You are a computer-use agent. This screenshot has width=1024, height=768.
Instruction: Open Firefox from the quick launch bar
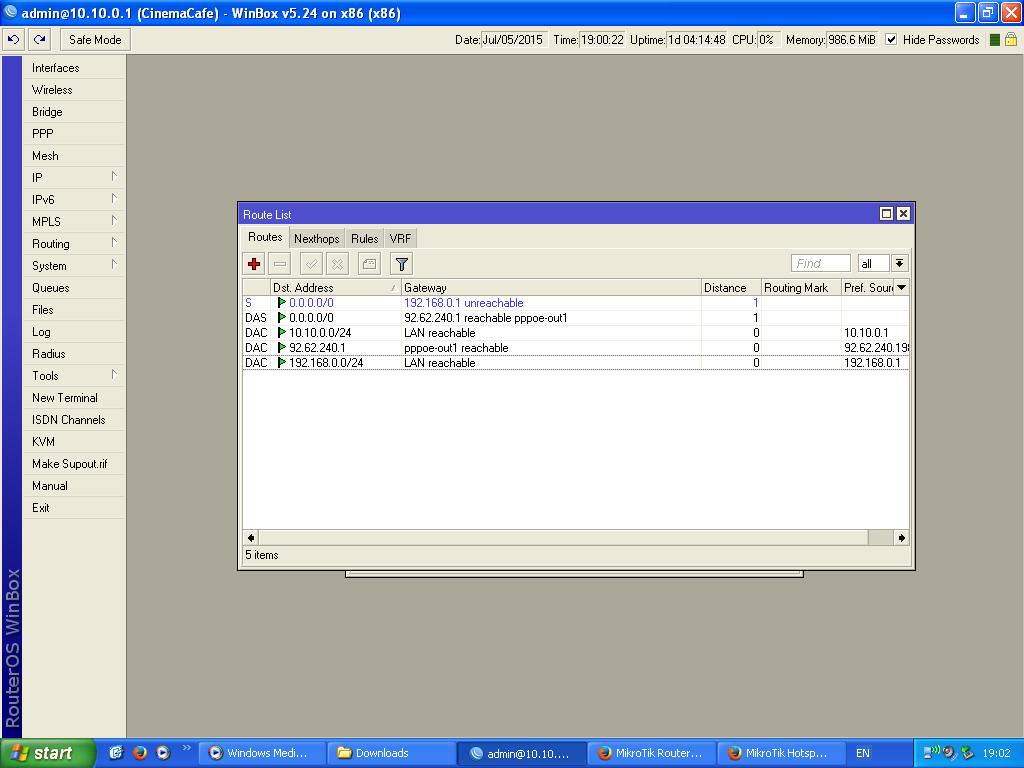coord(140,753)
